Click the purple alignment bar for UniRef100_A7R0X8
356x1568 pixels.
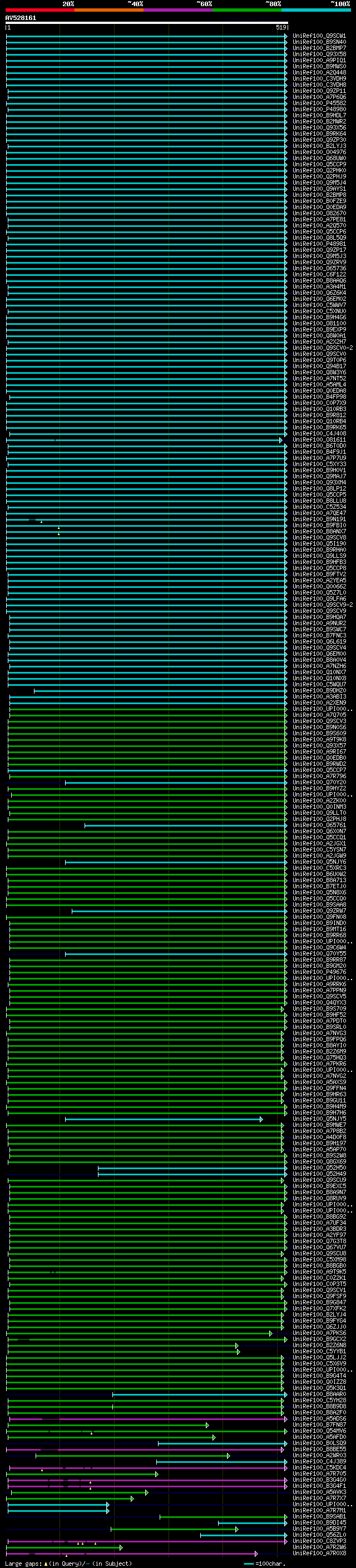coord(132,1554)
